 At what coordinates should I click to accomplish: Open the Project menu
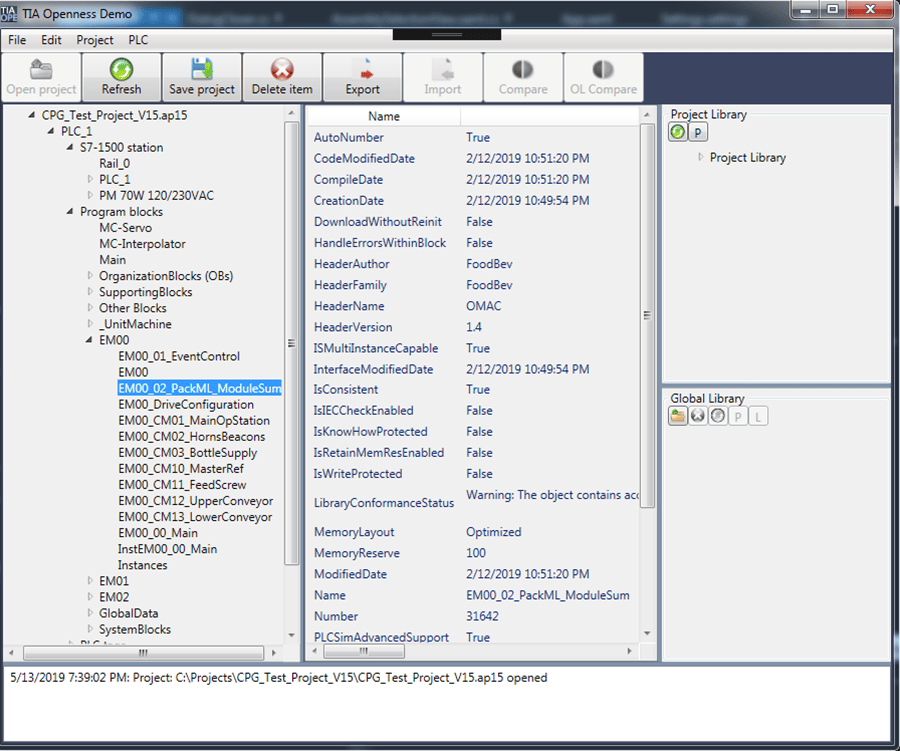(x=95, y=40)
